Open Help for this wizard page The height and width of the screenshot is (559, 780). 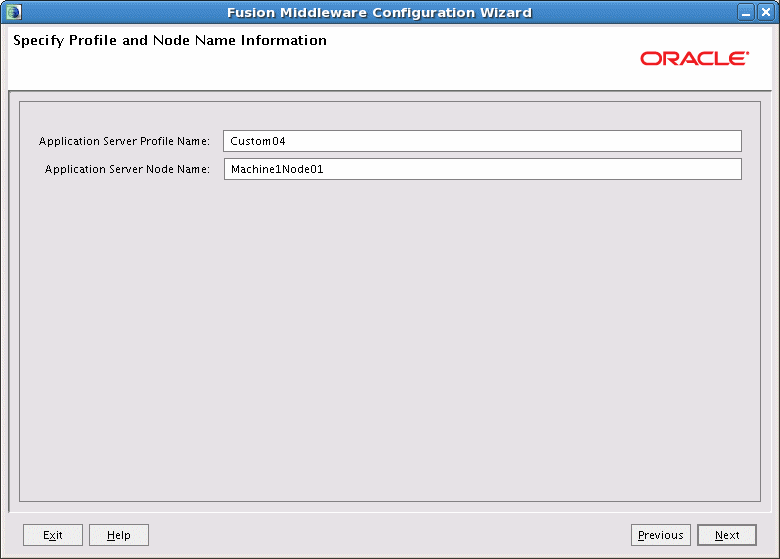coord(119,535)
